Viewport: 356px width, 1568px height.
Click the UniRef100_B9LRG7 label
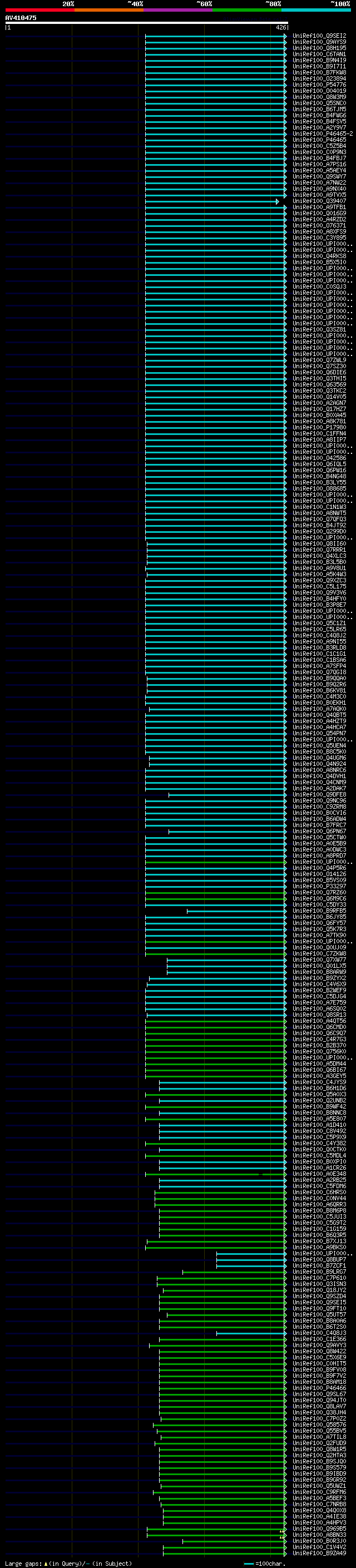pos(319,1272)
